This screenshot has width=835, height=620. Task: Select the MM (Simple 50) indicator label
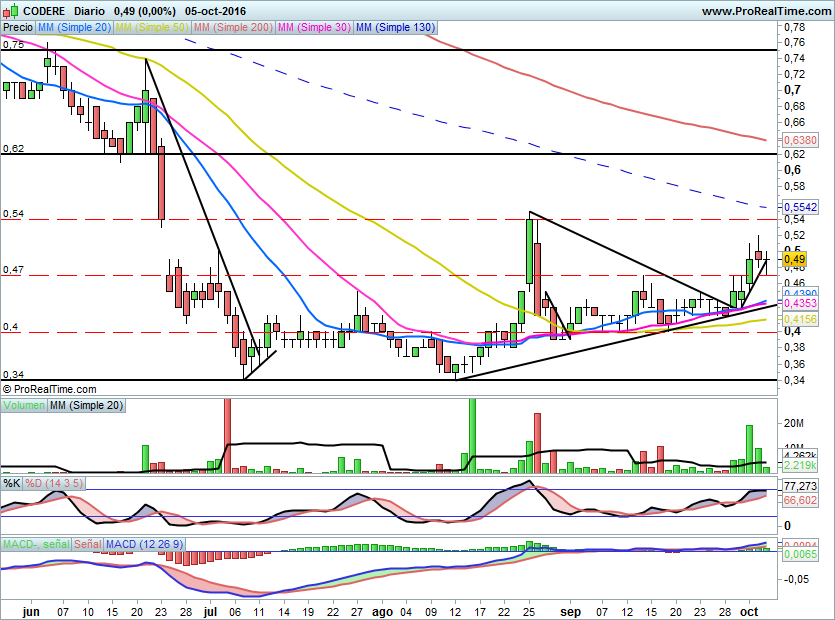tap(152, 28)
